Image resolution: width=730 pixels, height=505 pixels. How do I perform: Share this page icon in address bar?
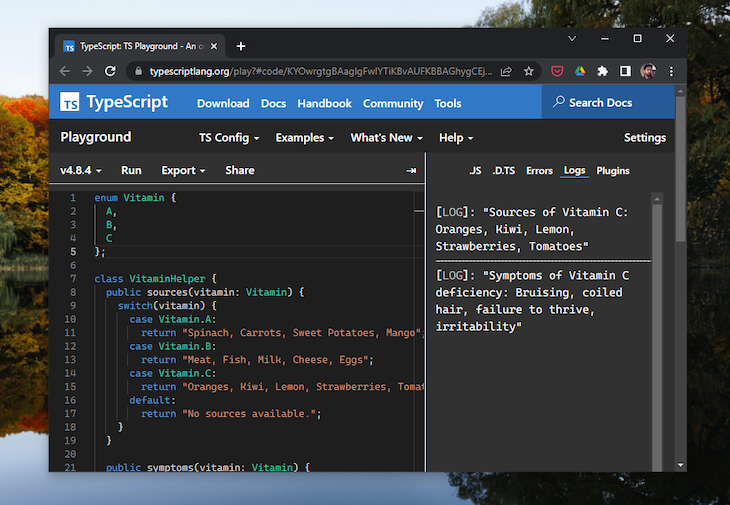coord(506,71)
